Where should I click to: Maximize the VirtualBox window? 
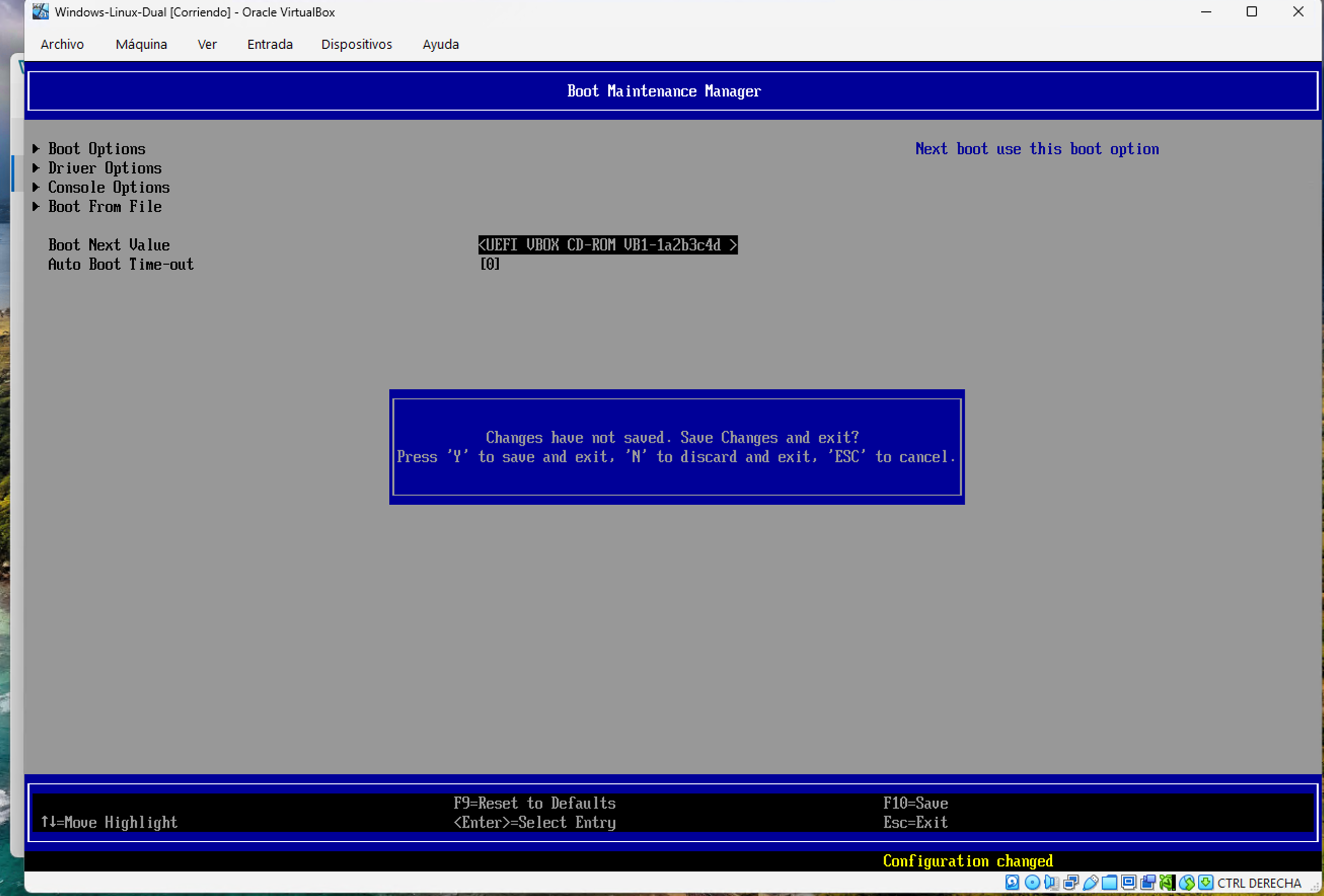pos(1252,12)
